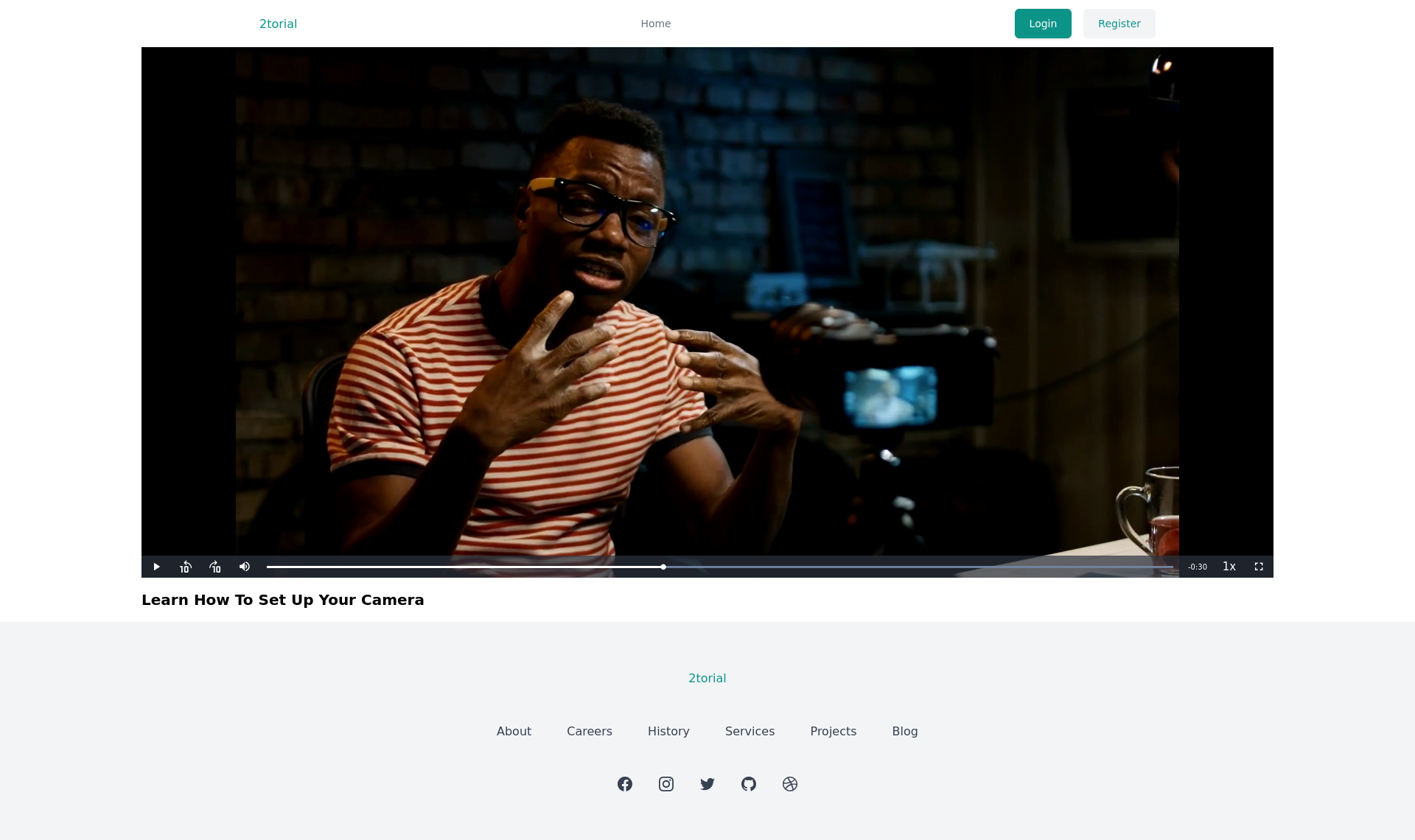Click the video progress bar handle
The image size is (1415, 840).
[663, 567]
